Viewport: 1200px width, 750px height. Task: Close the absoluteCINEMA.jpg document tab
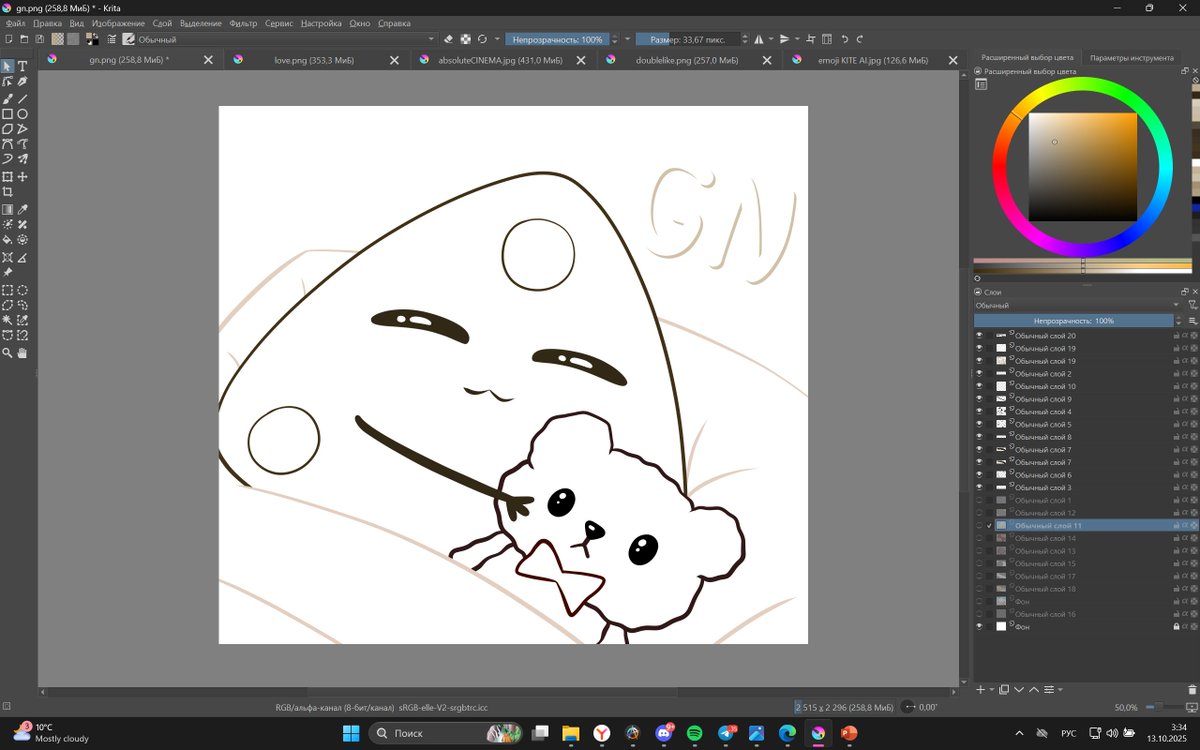tap(582, 60)
